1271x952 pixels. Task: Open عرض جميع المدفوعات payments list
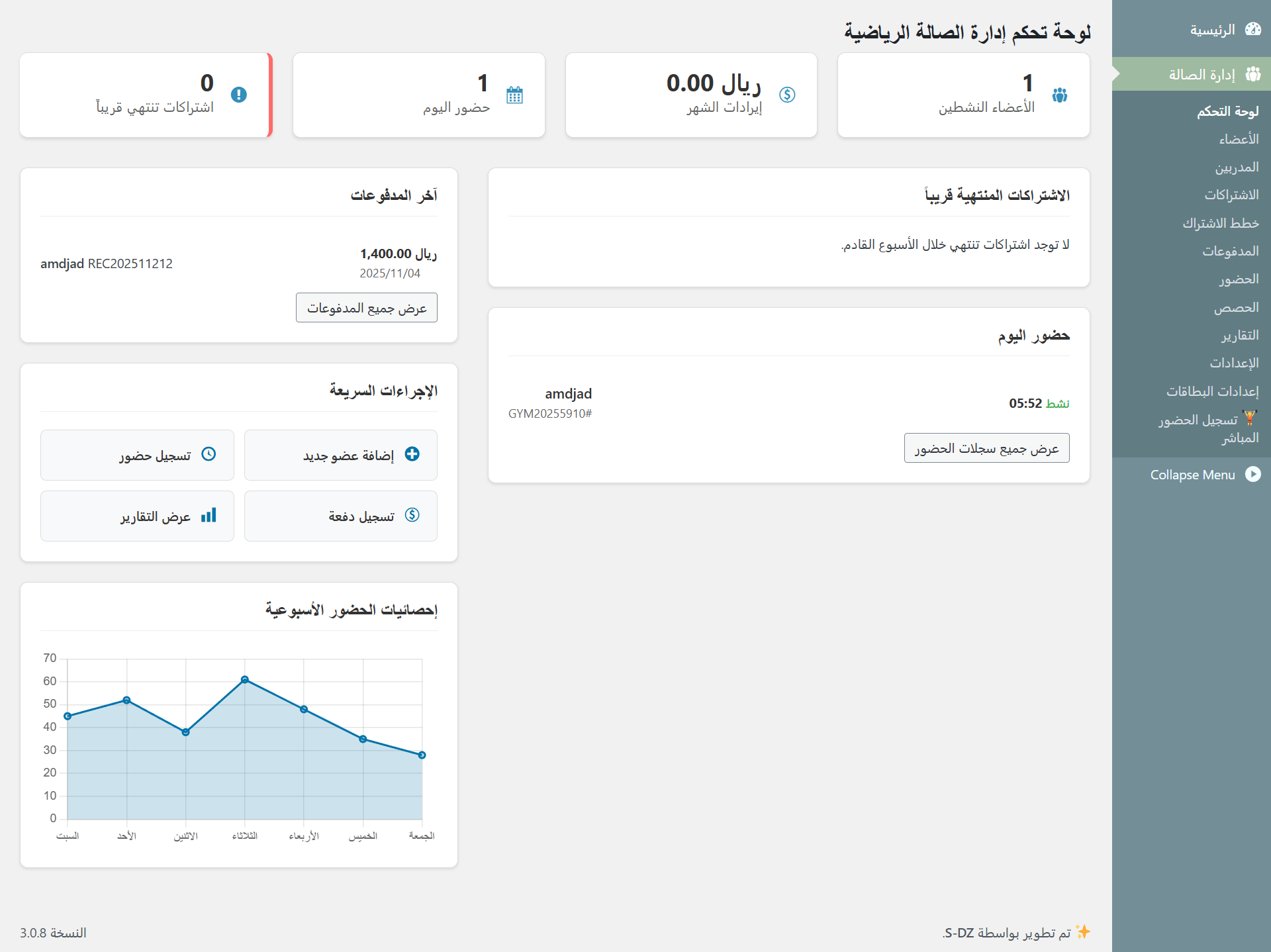pos(367,308)
